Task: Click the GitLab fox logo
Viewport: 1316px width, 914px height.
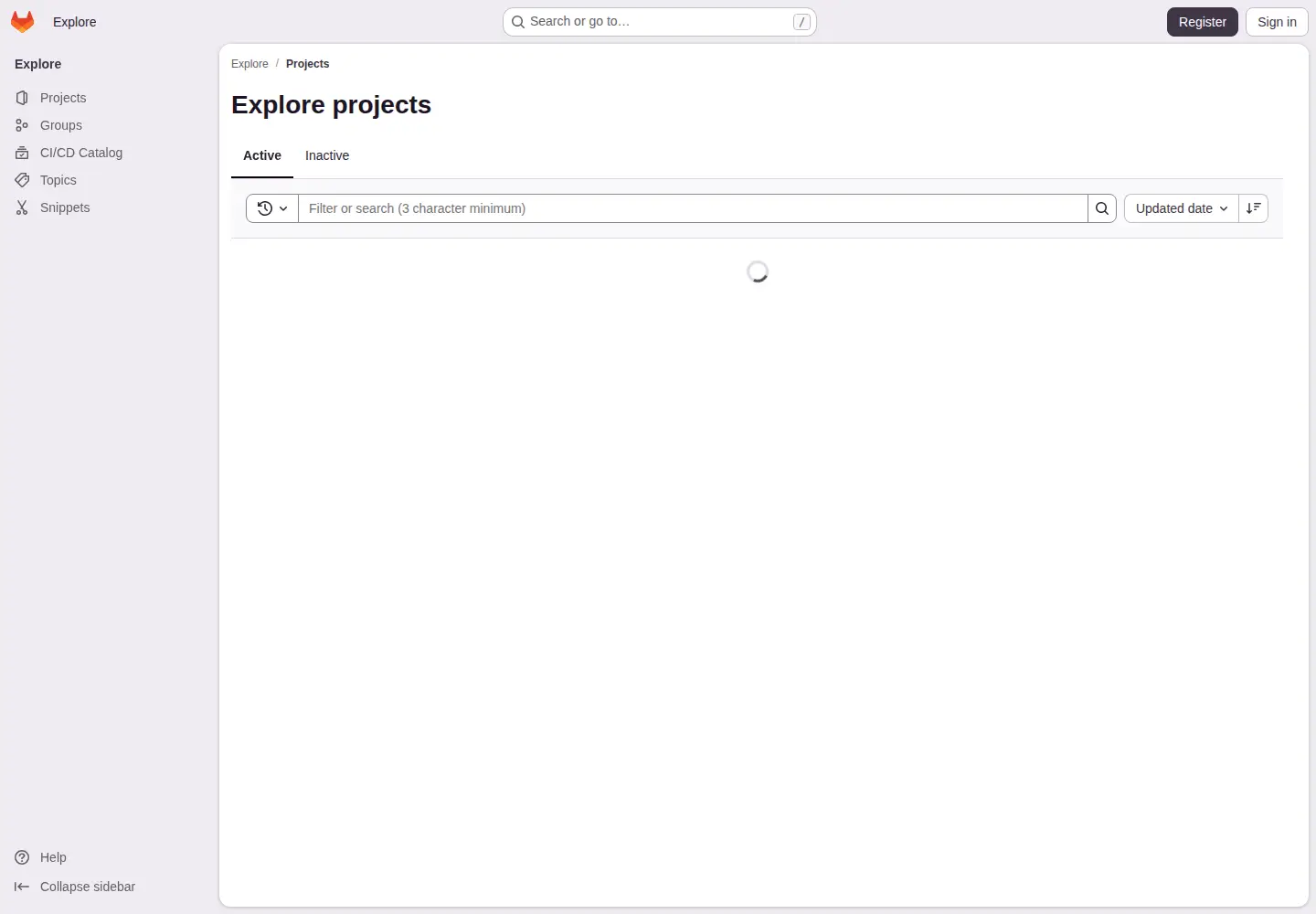Action: (23, 22)
